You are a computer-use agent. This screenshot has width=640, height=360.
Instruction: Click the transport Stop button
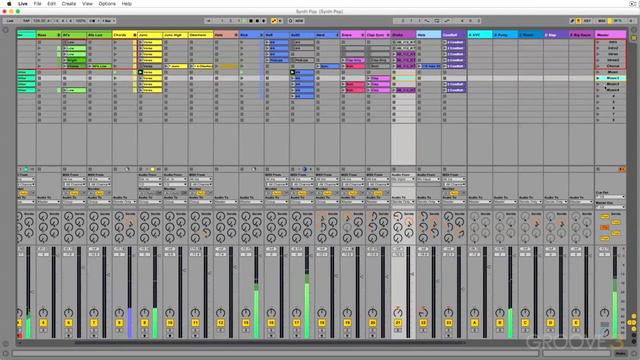click(x=251, y=21)
